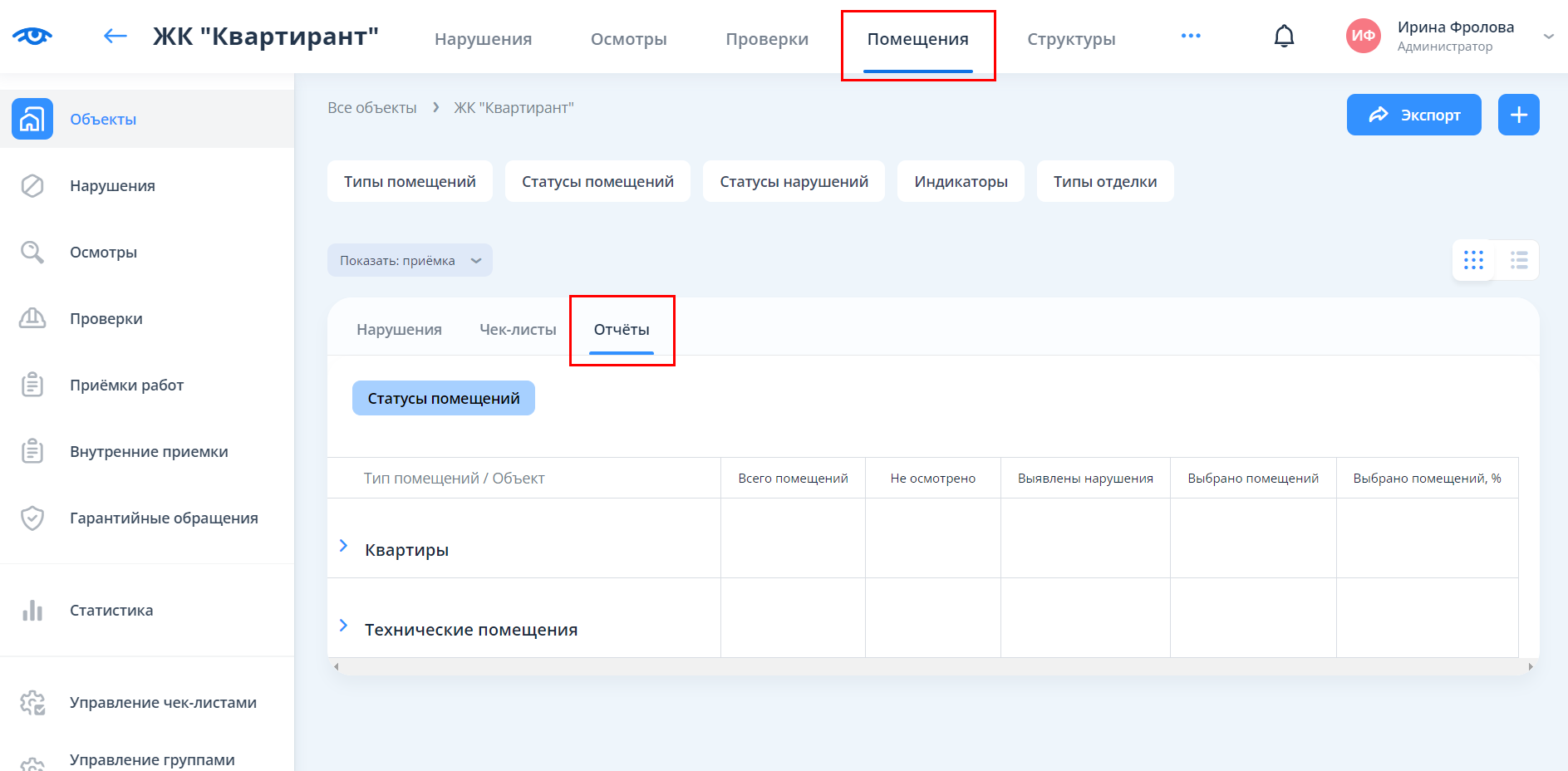
Task: Open the Показать: приёмка dropdown
Action: (x=410, y=261)
